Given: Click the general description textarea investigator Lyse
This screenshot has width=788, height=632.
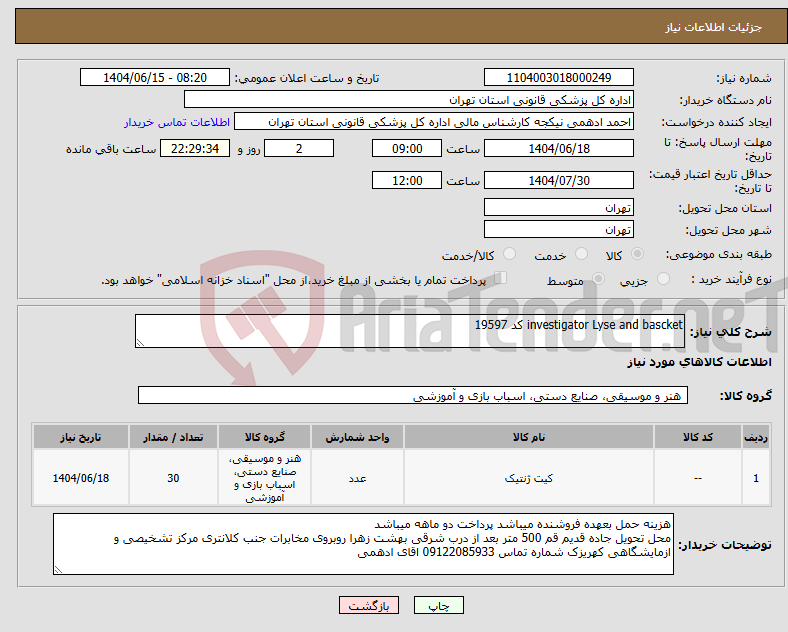Looking at the screenshot, I should 410,331.
